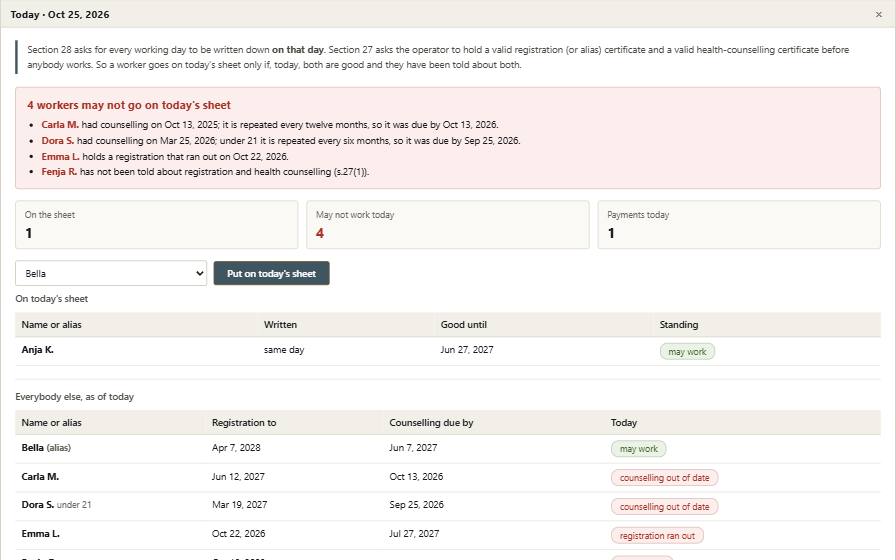896x560 pixels.
Task: Click the Carla M. name in the lower table
Action: [40, 477]
